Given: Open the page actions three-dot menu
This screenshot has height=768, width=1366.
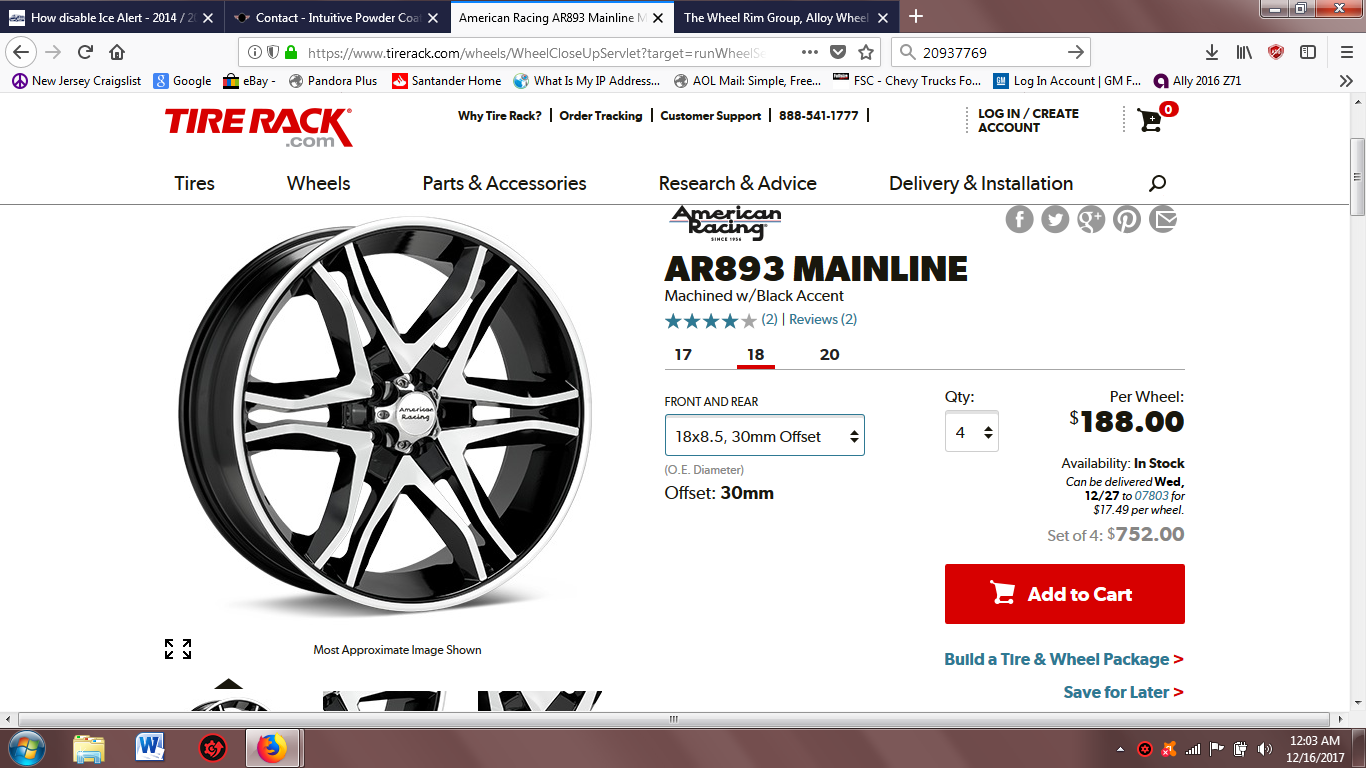Looking at the screenshot, I should (811, 52).
